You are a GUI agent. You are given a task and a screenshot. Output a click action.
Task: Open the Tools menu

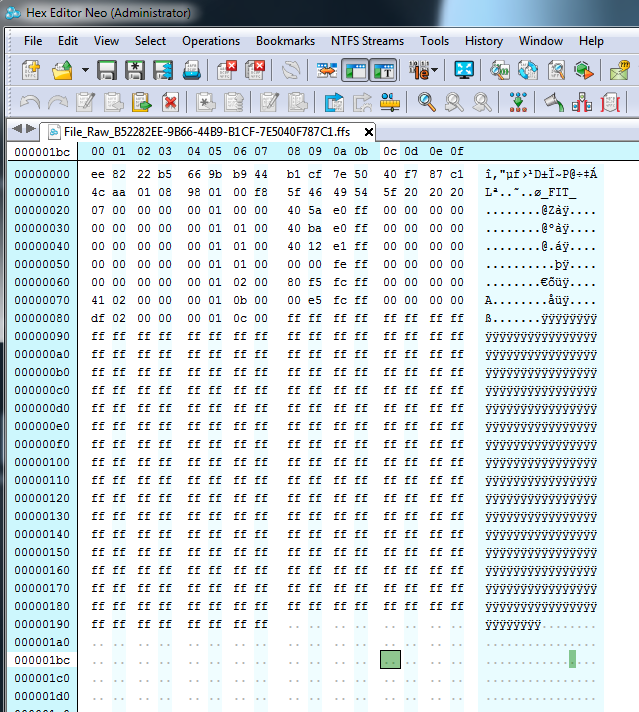[434, 41]
